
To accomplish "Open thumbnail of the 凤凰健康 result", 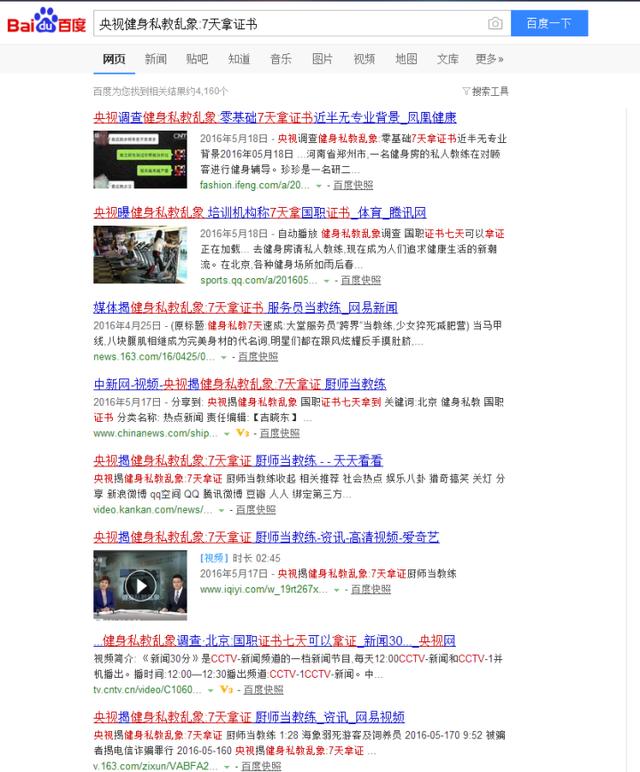I will click(x=140, y=160).
